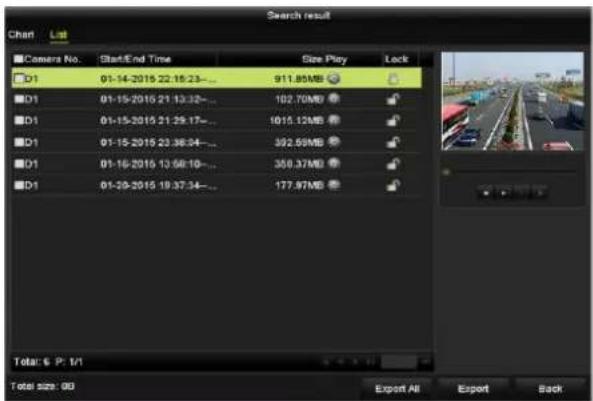Toggle select-all checkbox beside Camera No.
The width and height of the screenshot is (593, 401).
pos(18,59)
